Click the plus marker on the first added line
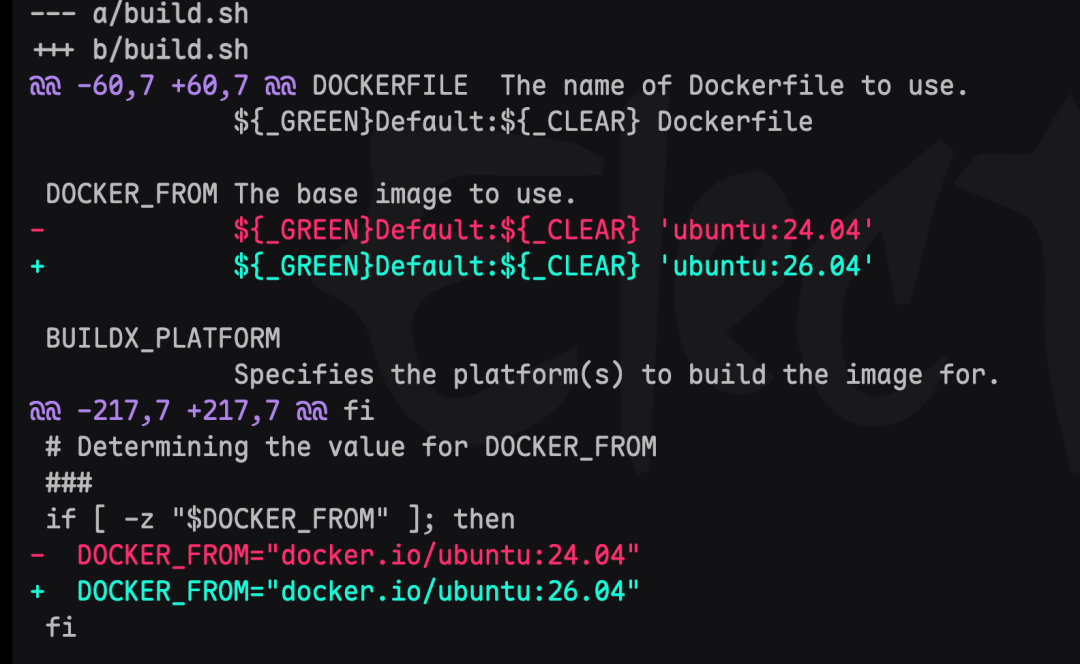Viewport: 1080px width, 664px height. click(38, 267)
